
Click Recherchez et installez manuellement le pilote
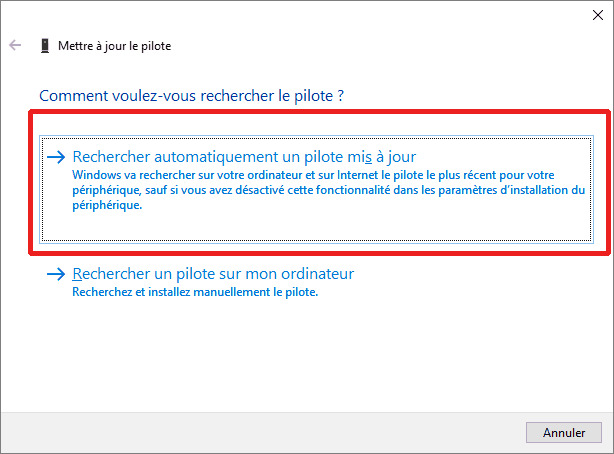click(x=195, y=292)
